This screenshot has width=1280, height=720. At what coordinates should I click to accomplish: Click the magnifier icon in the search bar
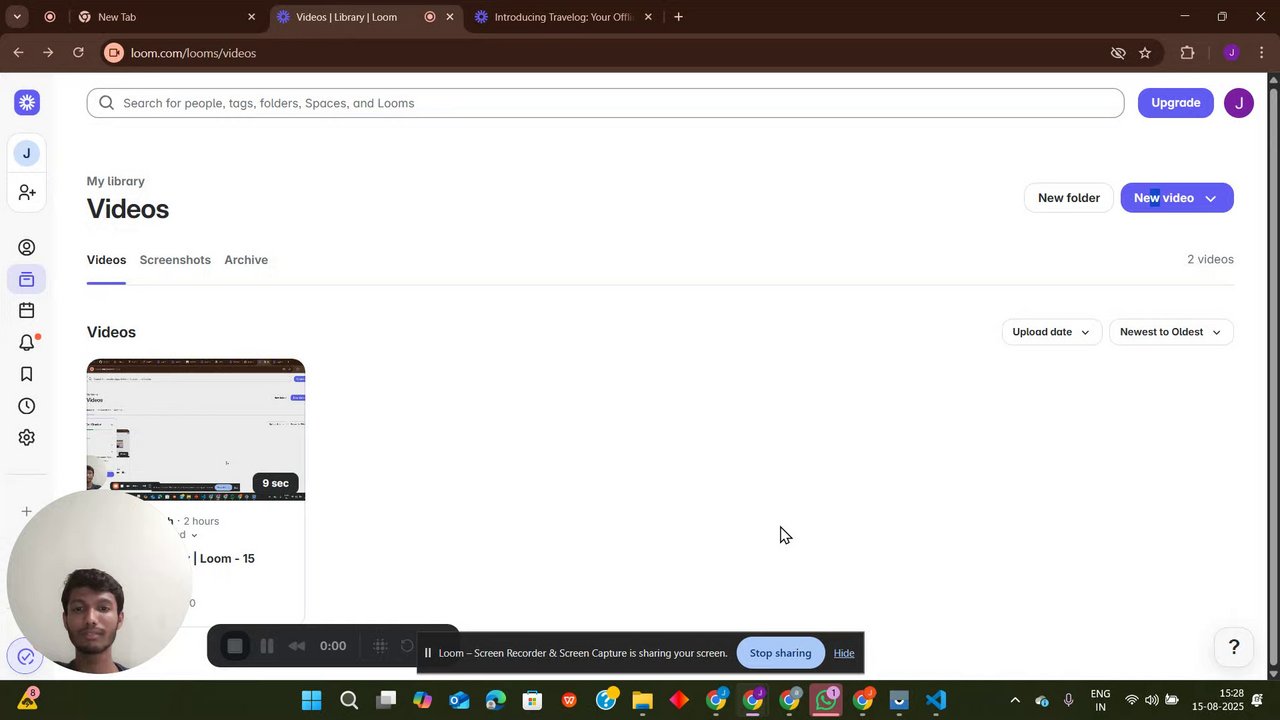107,103
